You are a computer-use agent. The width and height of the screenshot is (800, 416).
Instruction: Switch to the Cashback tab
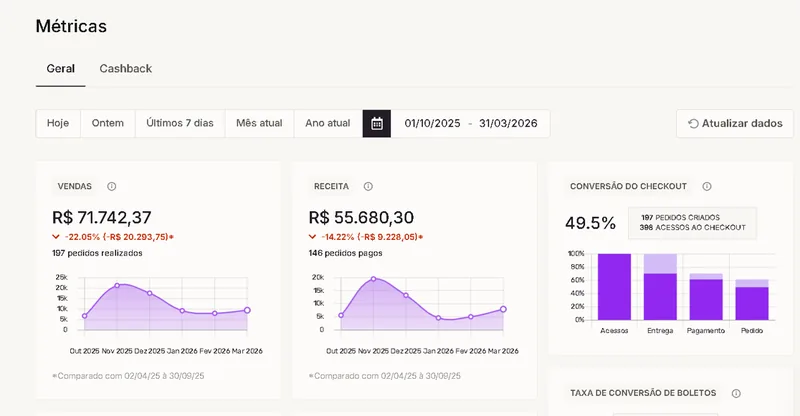[126, 69]
